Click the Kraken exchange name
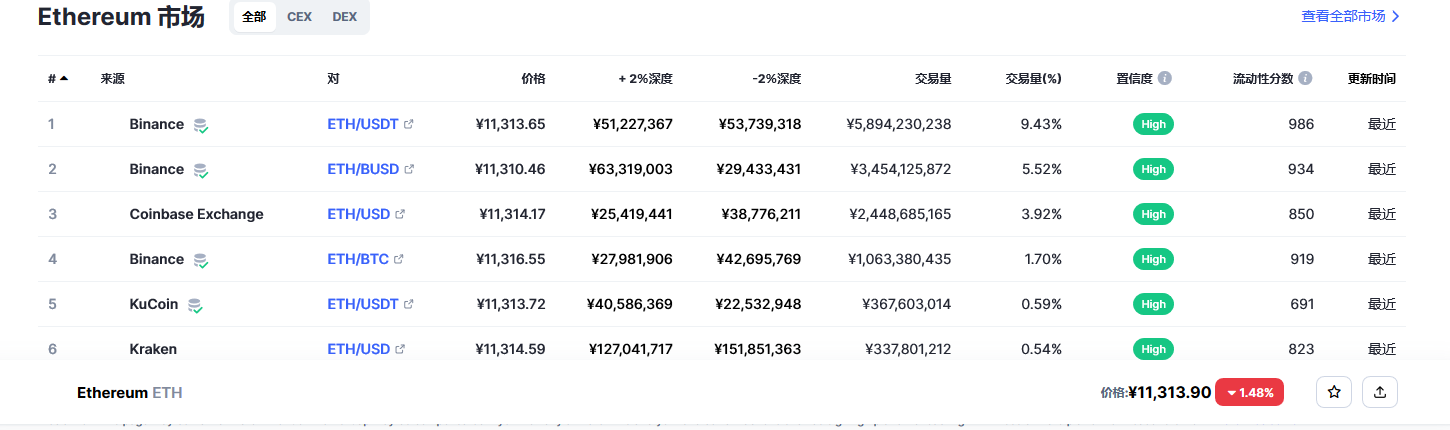Image resolution: width=1450 pixels, height=430 pixels. pyautogui.click(x=153, y=350)
